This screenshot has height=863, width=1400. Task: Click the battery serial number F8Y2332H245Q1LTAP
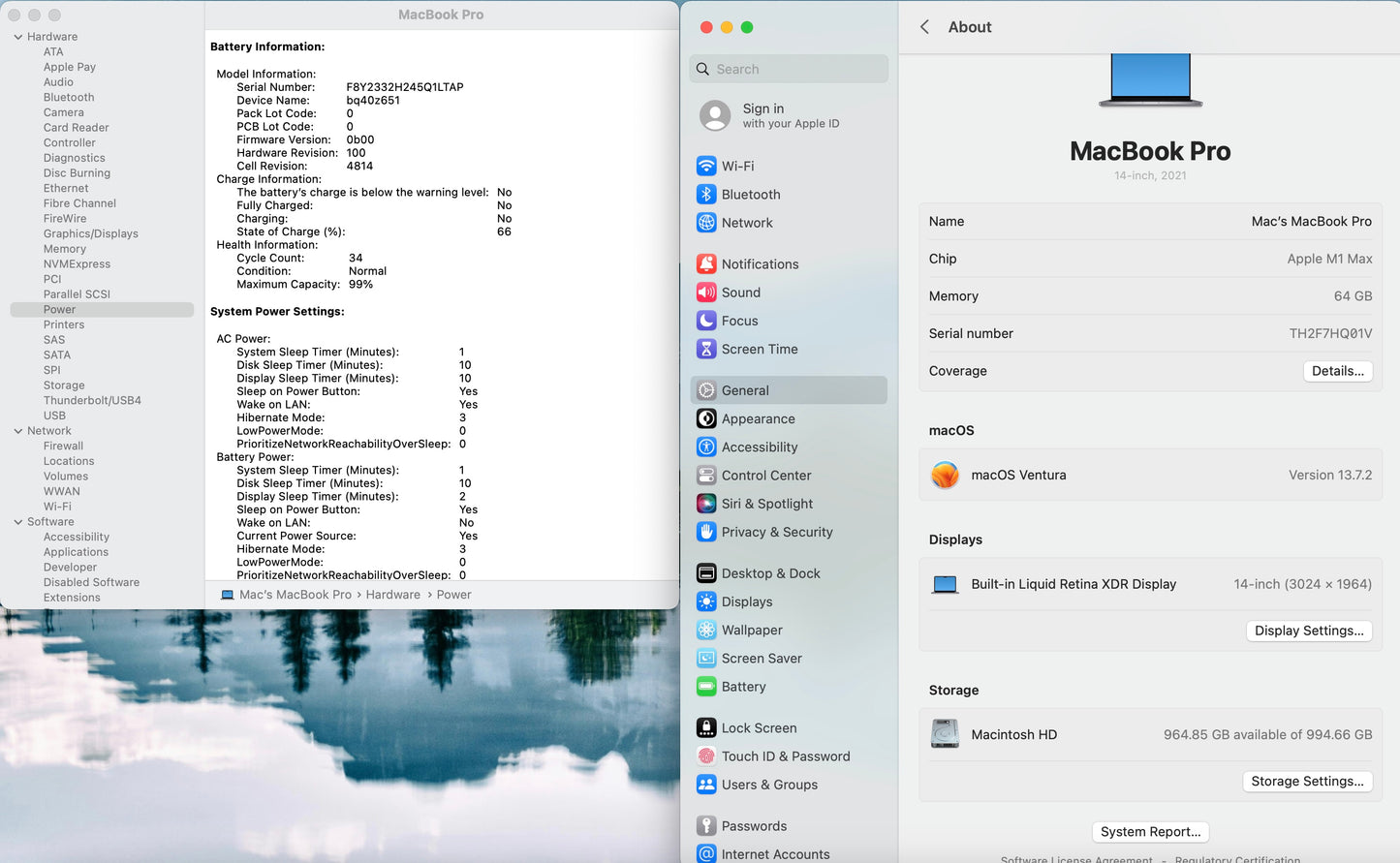(405, 87)
